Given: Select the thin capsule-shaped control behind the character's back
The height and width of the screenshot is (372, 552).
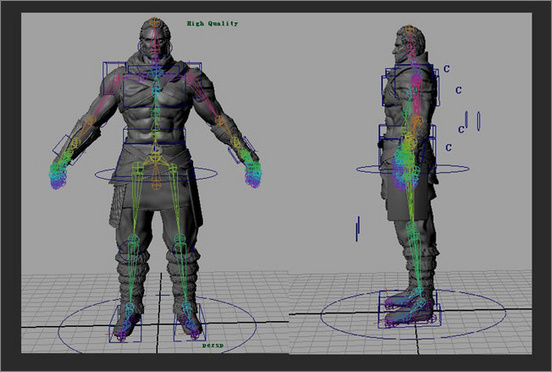Looking at the screenshot, I should tap(478, 121).
